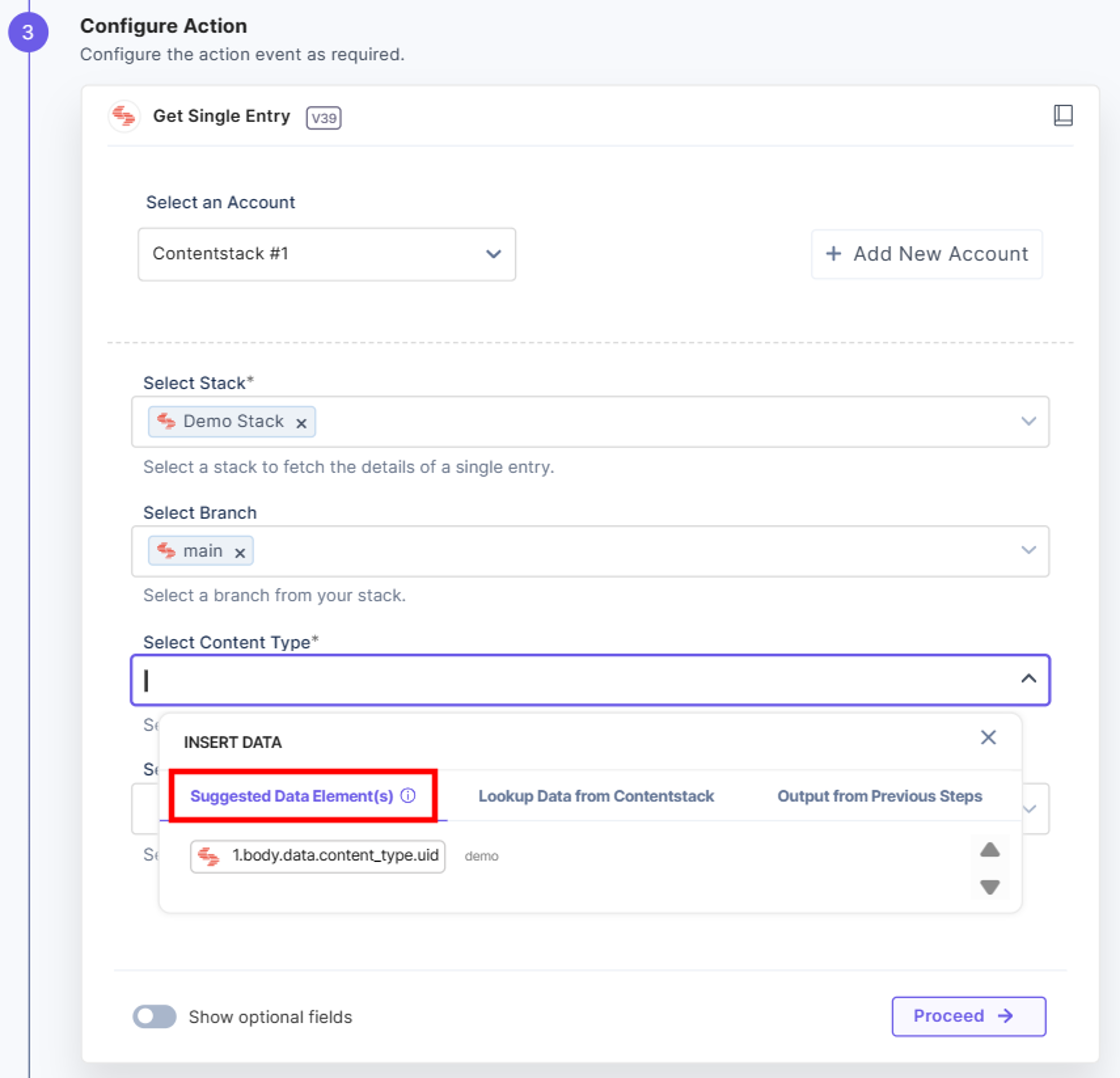1120x1078 pixels.
Task: Open the Contentstack #1 account dropdown
Action: (x=327, y=254)
